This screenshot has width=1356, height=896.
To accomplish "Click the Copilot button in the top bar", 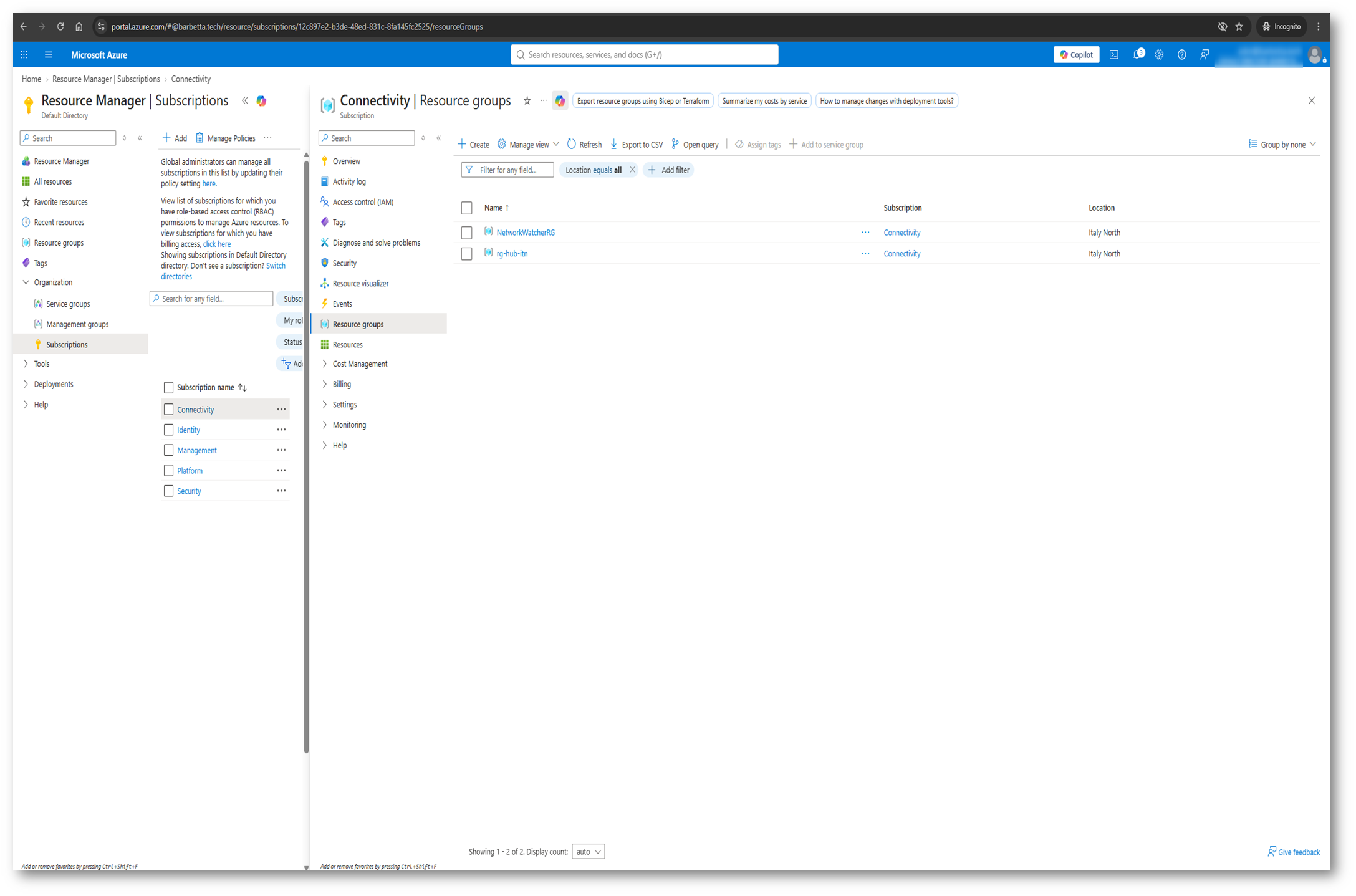I will point(1076,55).
